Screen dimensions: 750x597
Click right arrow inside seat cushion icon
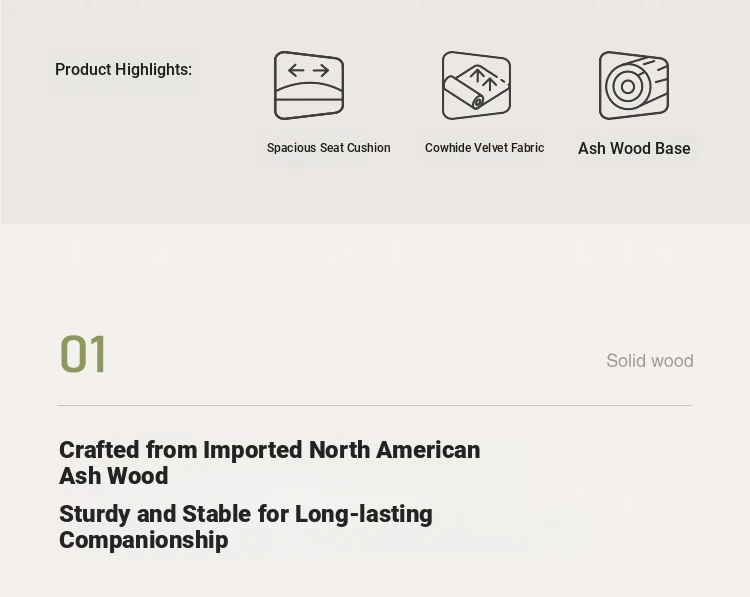[x=321, y=70]
